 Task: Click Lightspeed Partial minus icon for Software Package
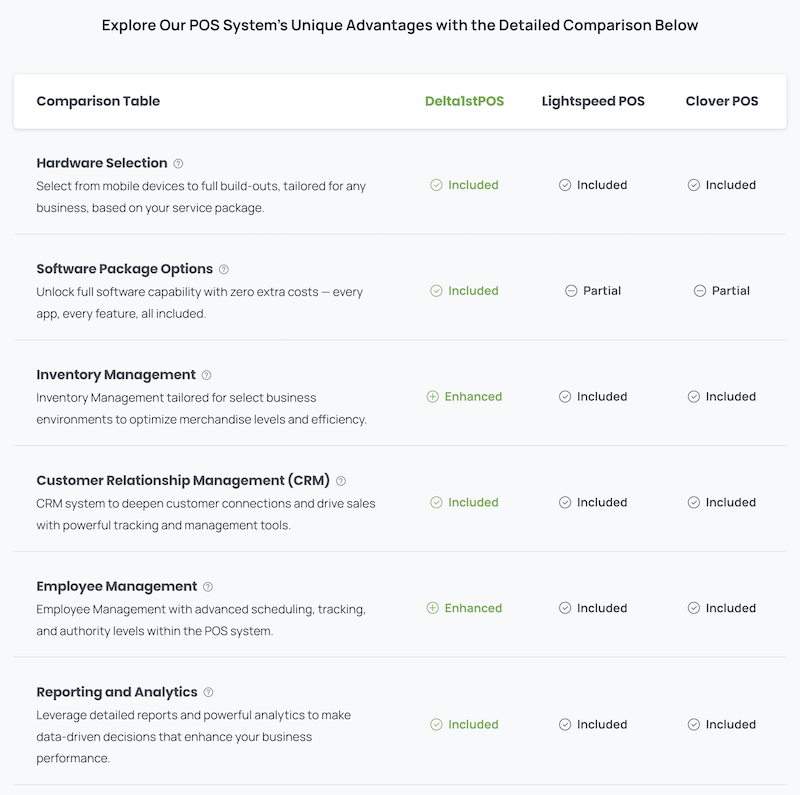tap(571, 291)
